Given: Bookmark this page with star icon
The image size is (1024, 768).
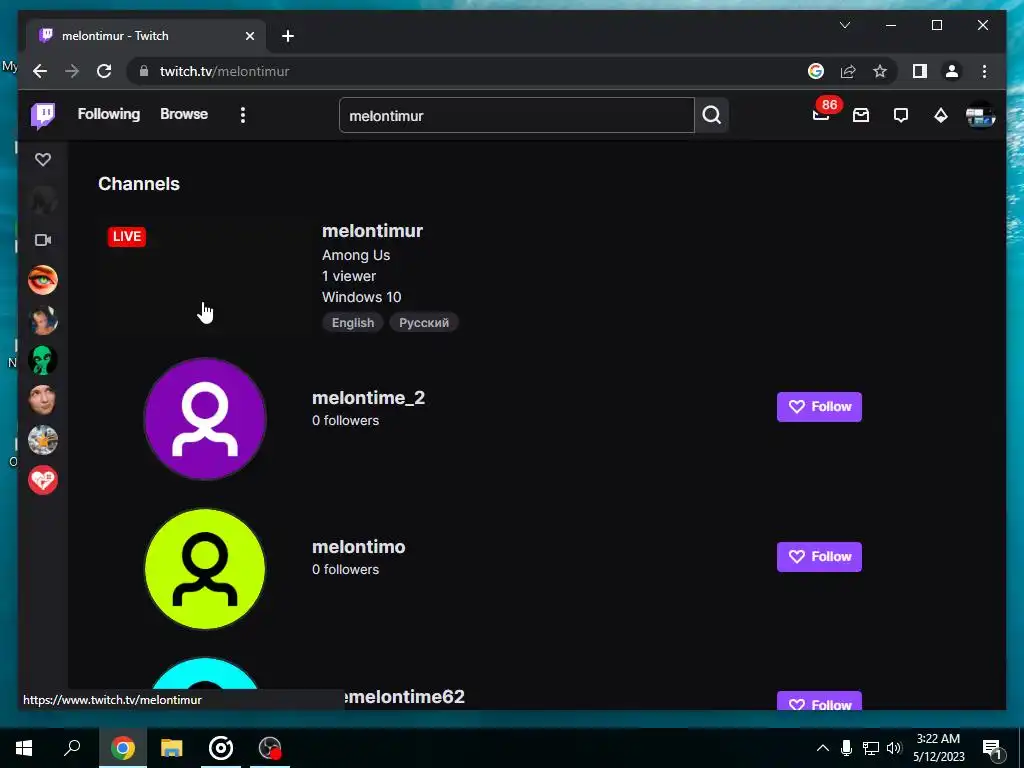Looking at the screenshot, I should pos(880,71).
